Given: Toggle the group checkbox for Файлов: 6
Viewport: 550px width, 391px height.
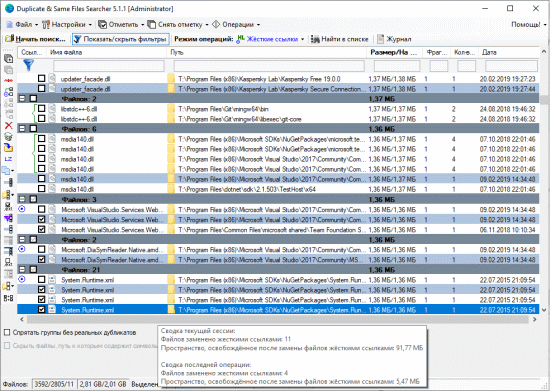Looking at the screenshot, I should point(33,129).
